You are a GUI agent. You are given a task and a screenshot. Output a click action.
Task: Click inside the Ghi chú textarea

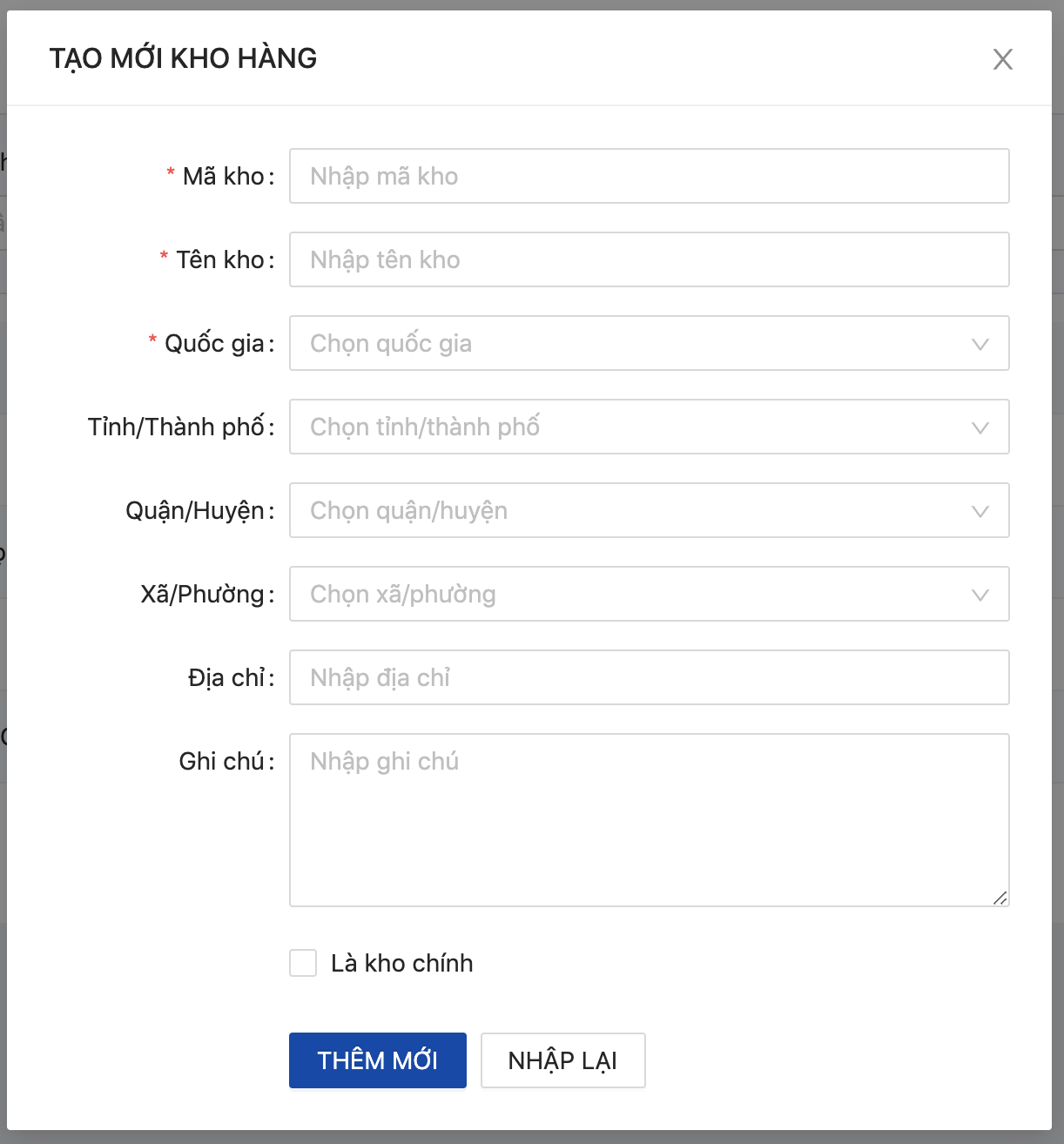tap(649, 819)
